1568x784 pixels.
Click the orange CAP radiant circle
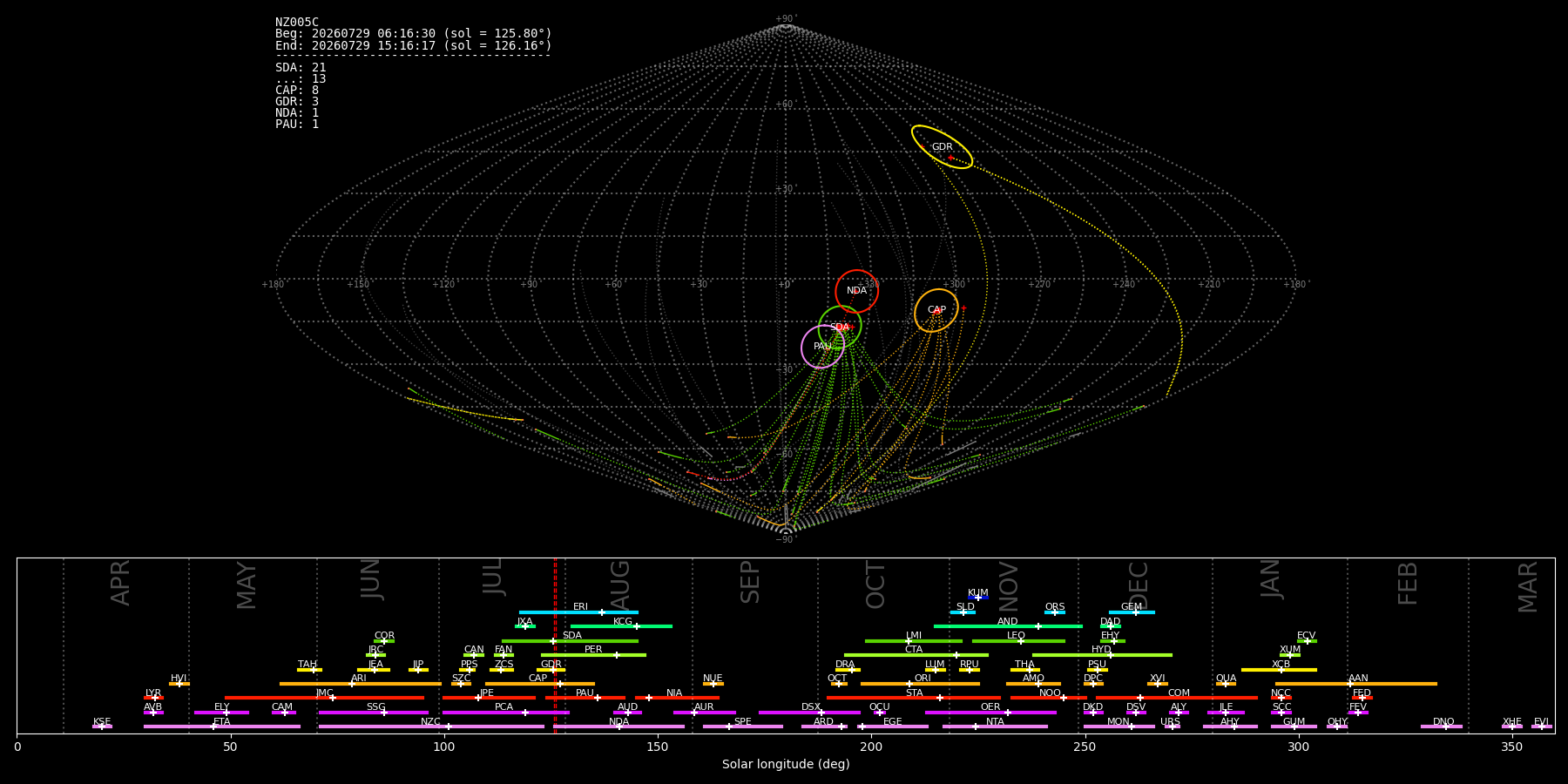(936, 310)
